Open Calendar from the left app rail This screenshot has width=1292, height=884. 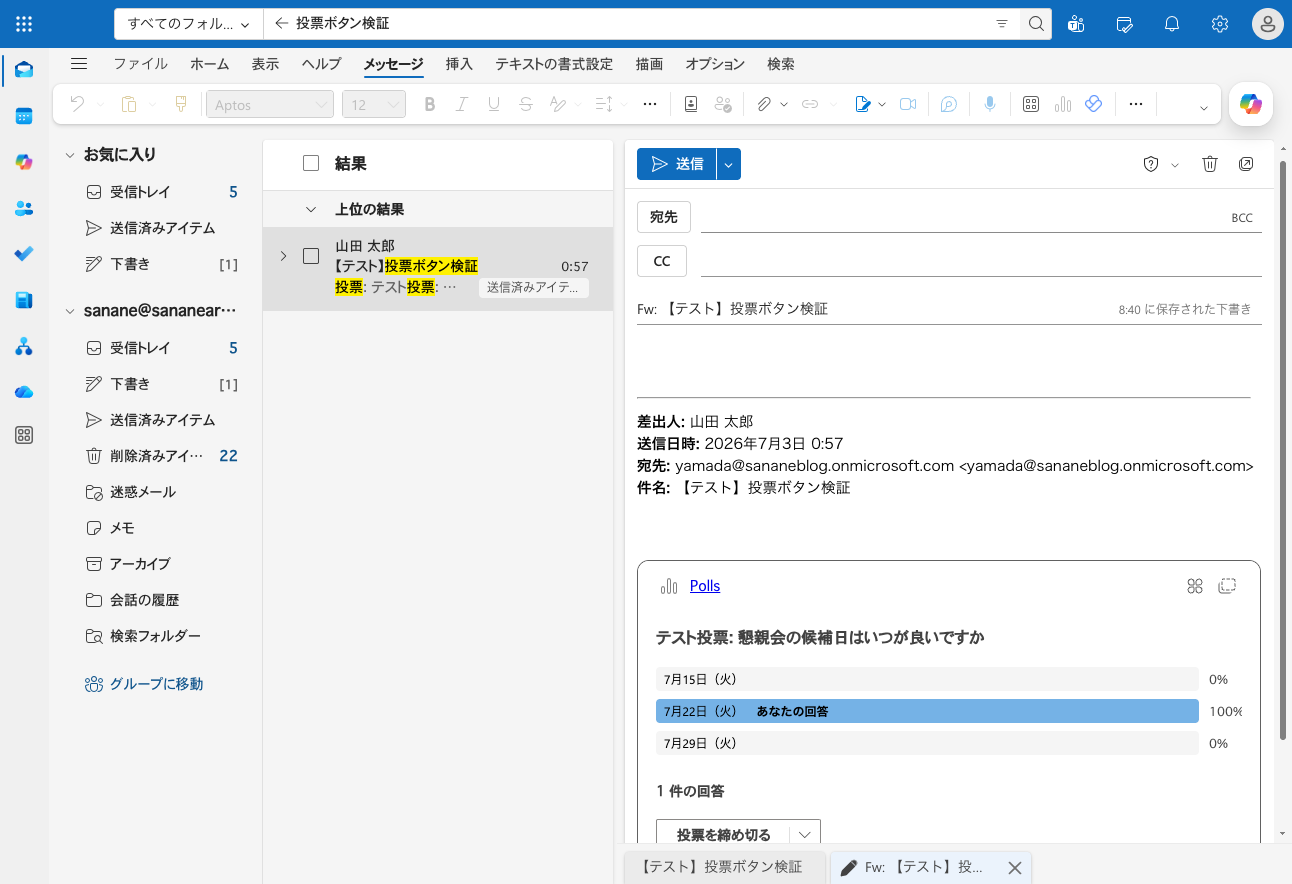(24, 116)
